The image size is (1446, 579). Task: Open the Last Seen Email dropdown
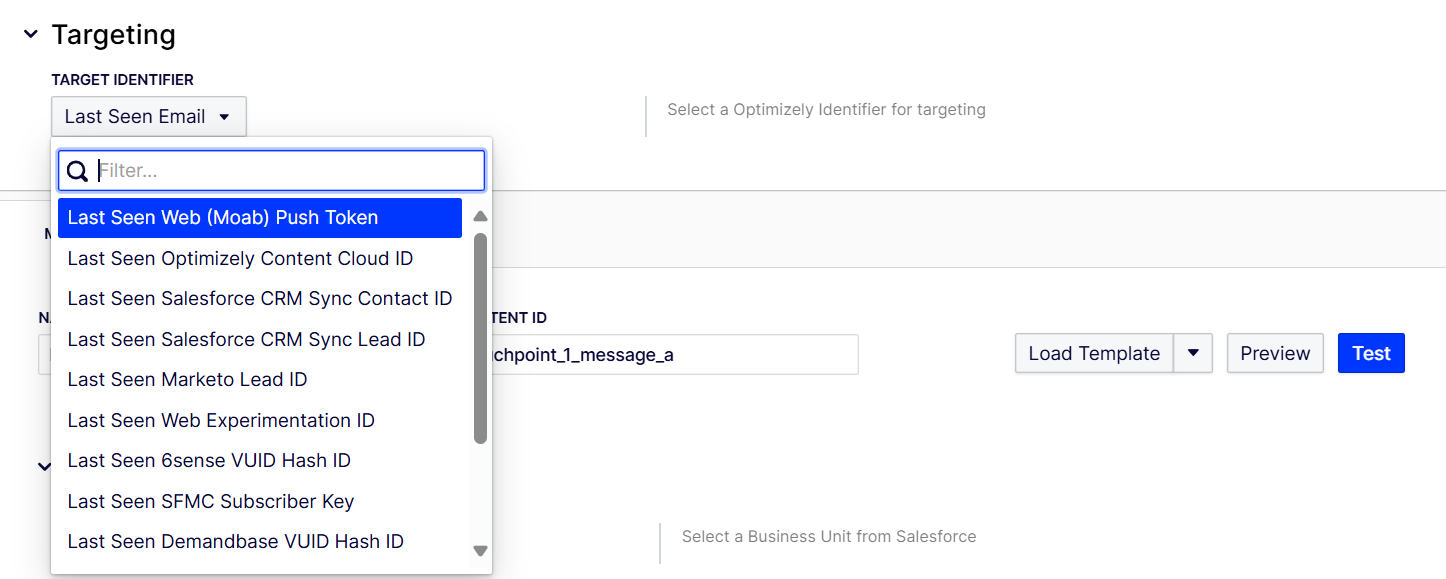[149, 117]
